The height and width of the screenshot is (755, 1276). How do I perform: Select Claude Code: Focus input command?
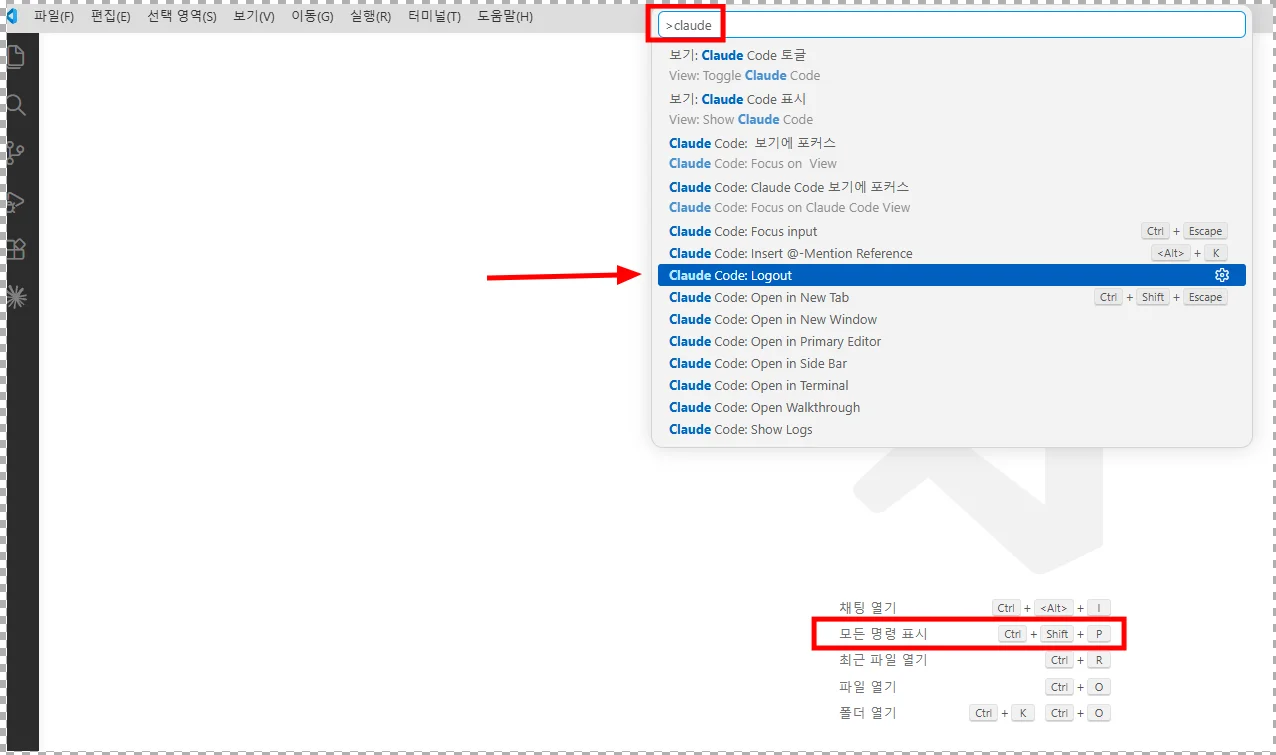click(951, 231)
